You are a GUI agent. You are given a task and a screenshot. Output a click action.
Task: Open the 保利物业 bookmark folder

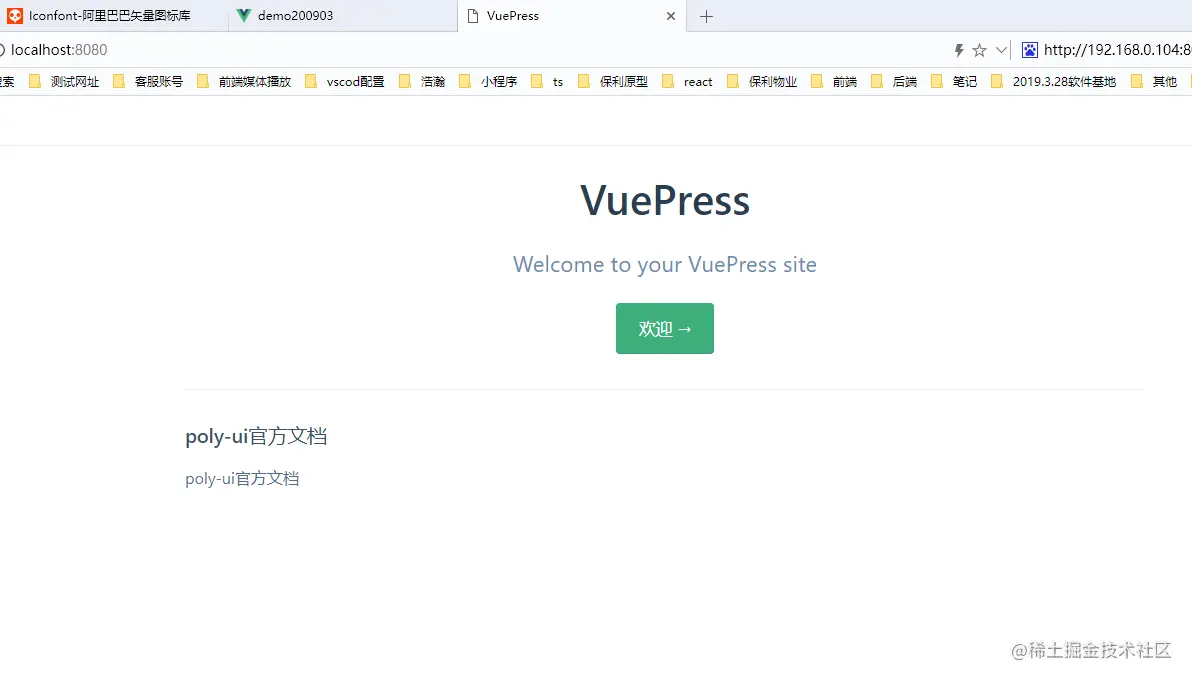point(762,81)
